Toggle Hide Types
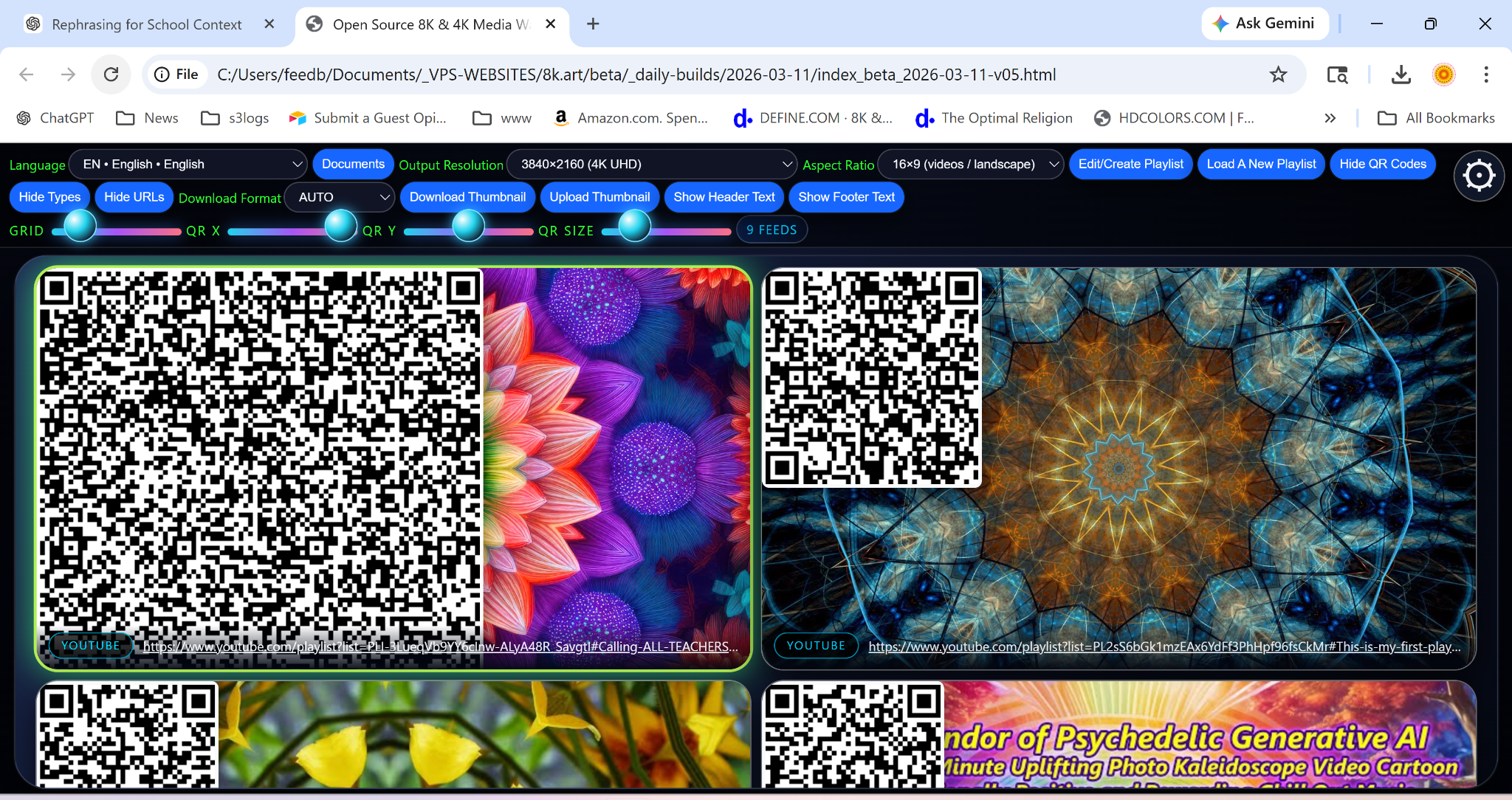Viewport: 1512px width, 800px height. coord(49,197)
